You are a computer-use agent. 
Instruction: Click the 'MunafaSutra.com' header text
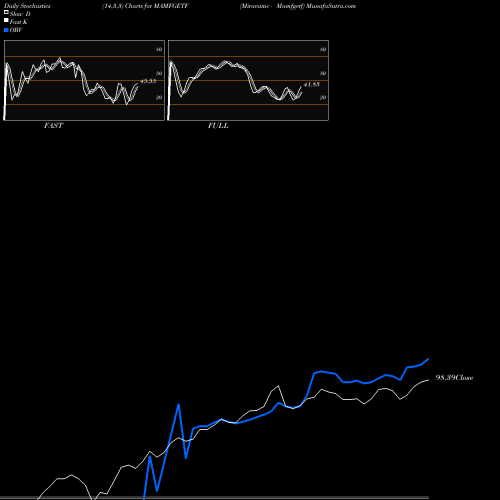(331, 6)
